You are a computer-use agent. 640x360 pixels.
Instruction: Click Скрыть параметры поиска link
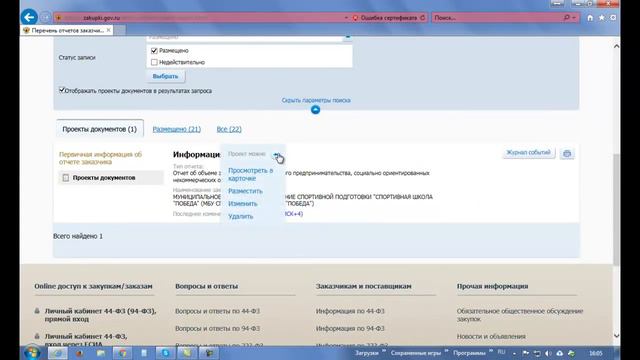click(x=316, y=100)
